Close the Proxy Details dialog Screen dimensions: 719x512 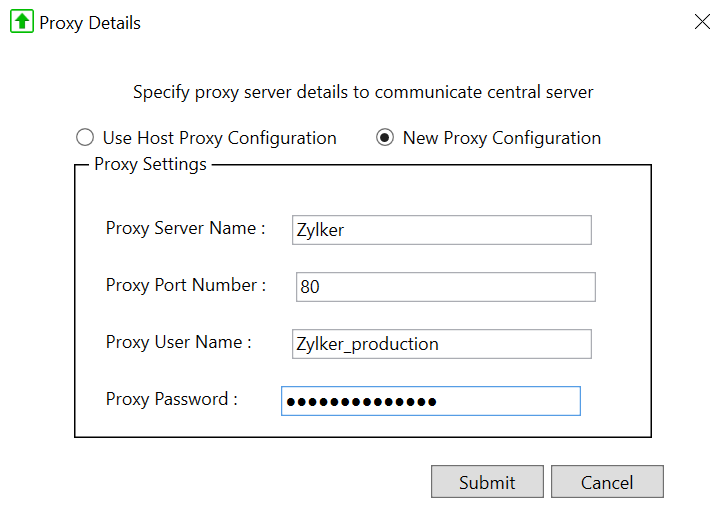[702, 22]
